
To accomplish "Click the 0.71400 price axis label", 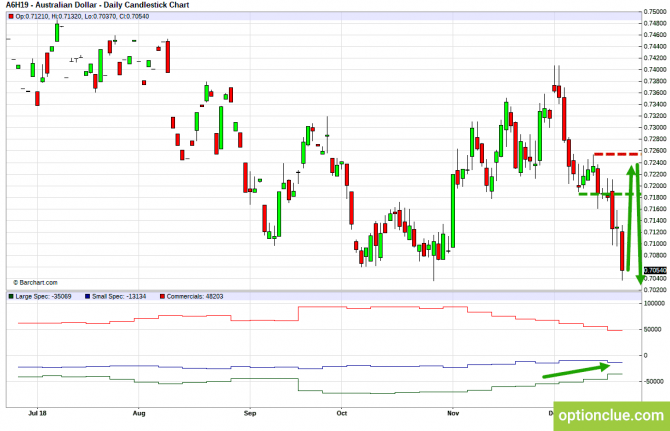I will [x=655, y=220].
